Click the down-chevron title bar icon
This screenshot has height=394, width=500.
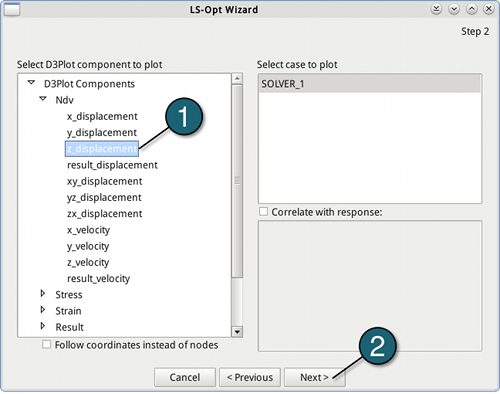454,9
